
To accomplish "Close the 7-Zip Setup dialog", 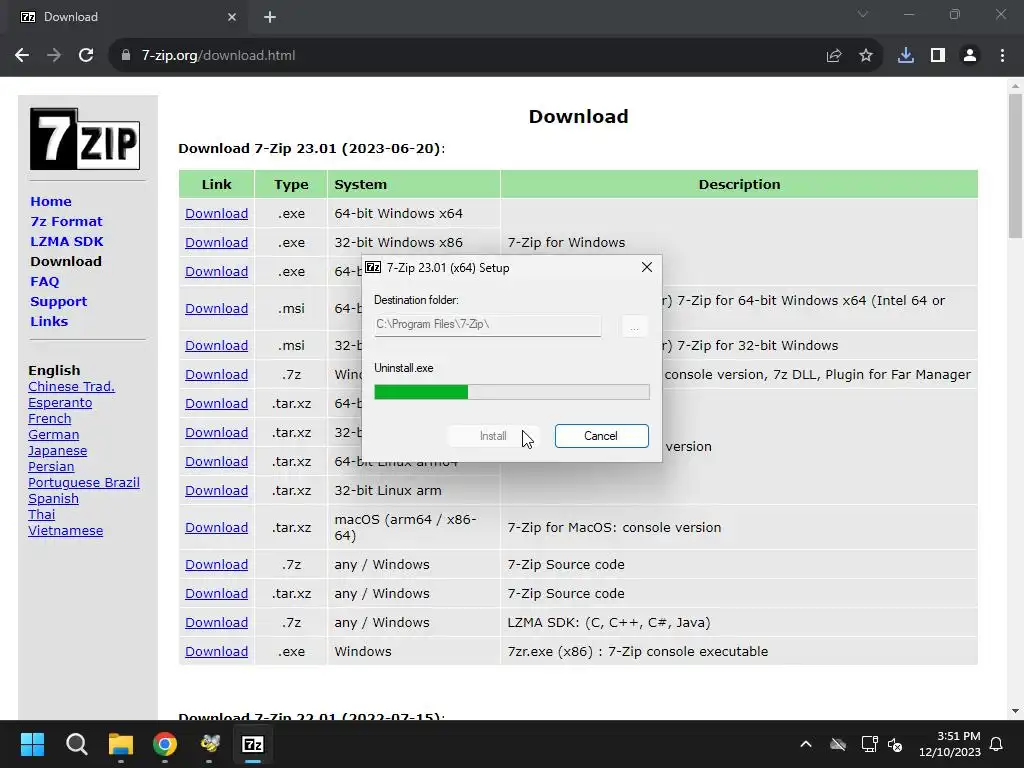I will coord(647,267).
